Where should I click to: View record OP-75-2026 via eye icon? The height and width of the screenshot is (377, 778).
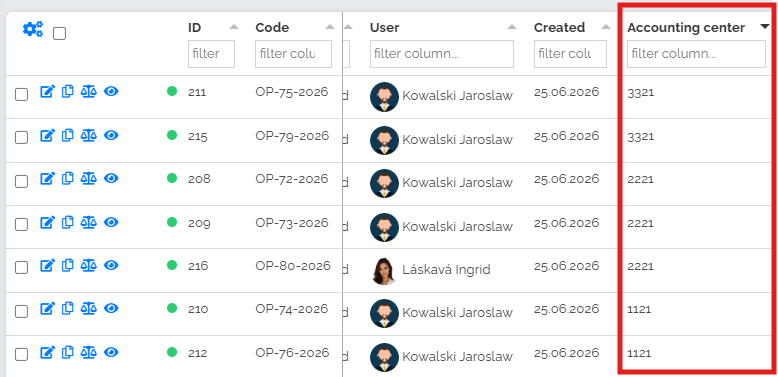(111, 91)
